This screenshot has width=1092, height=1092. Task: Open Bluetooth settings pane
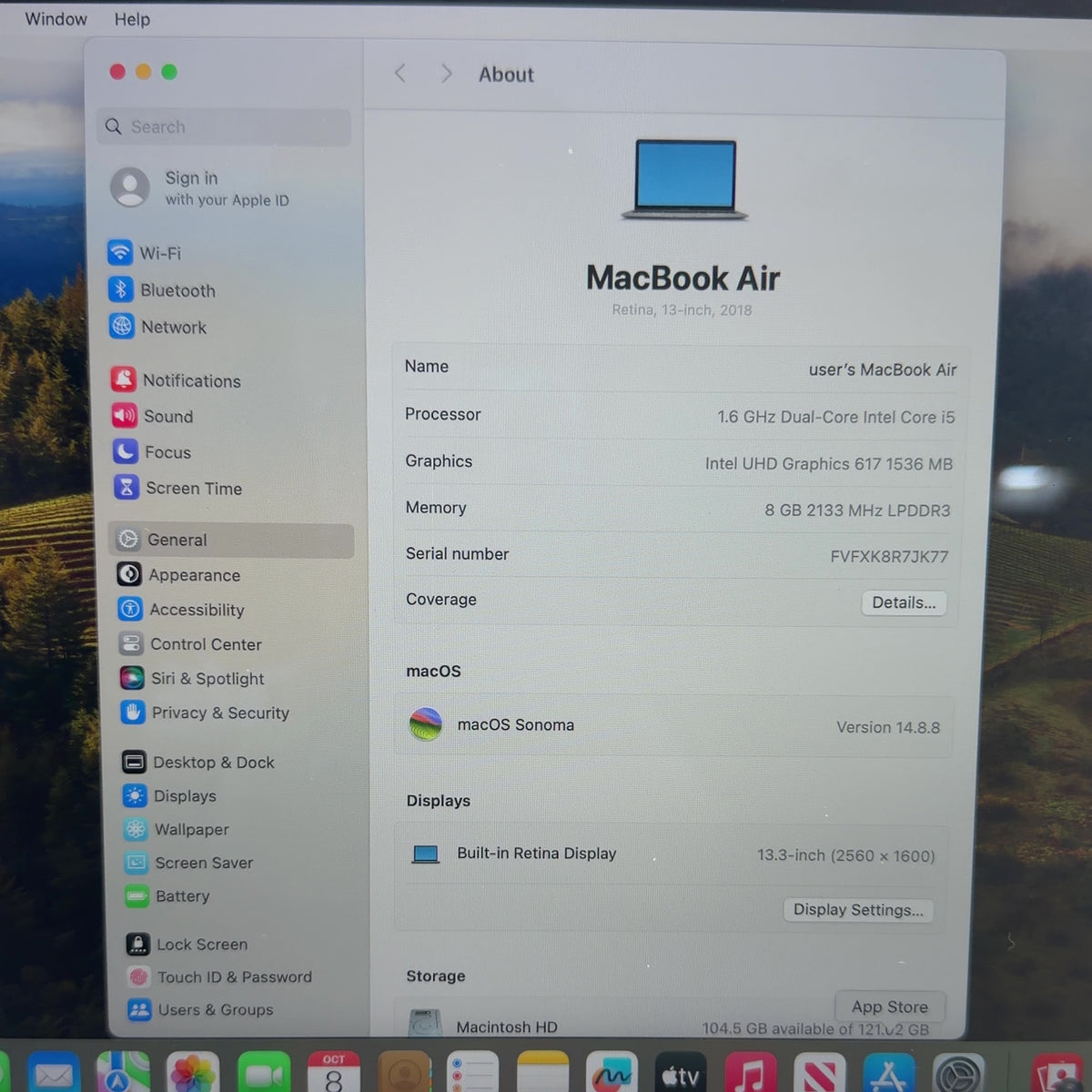(x=163, y=290)
